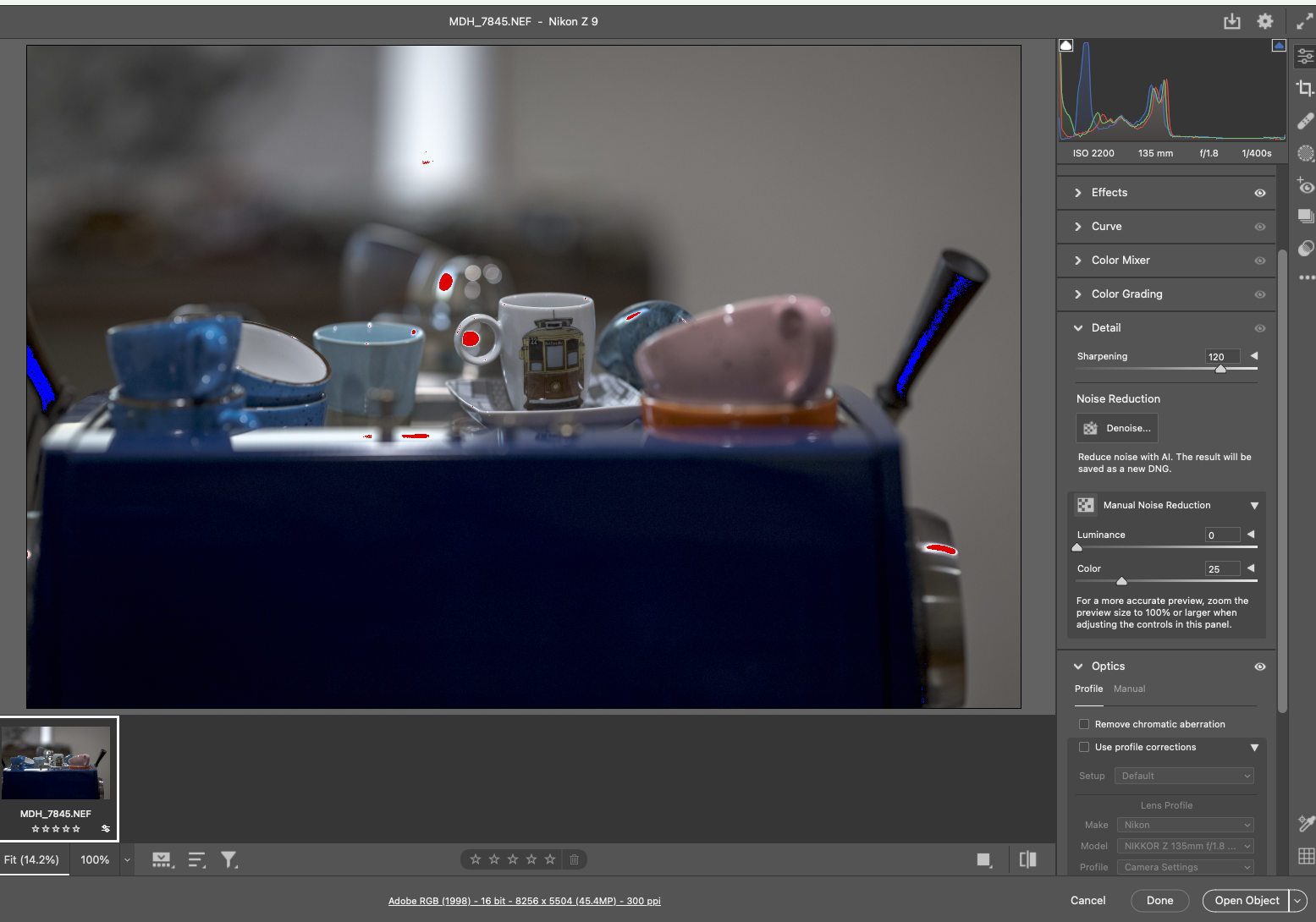The image size is (1316, 922).
Task: Expand the Color Mixer panel
Action: 1078,261
